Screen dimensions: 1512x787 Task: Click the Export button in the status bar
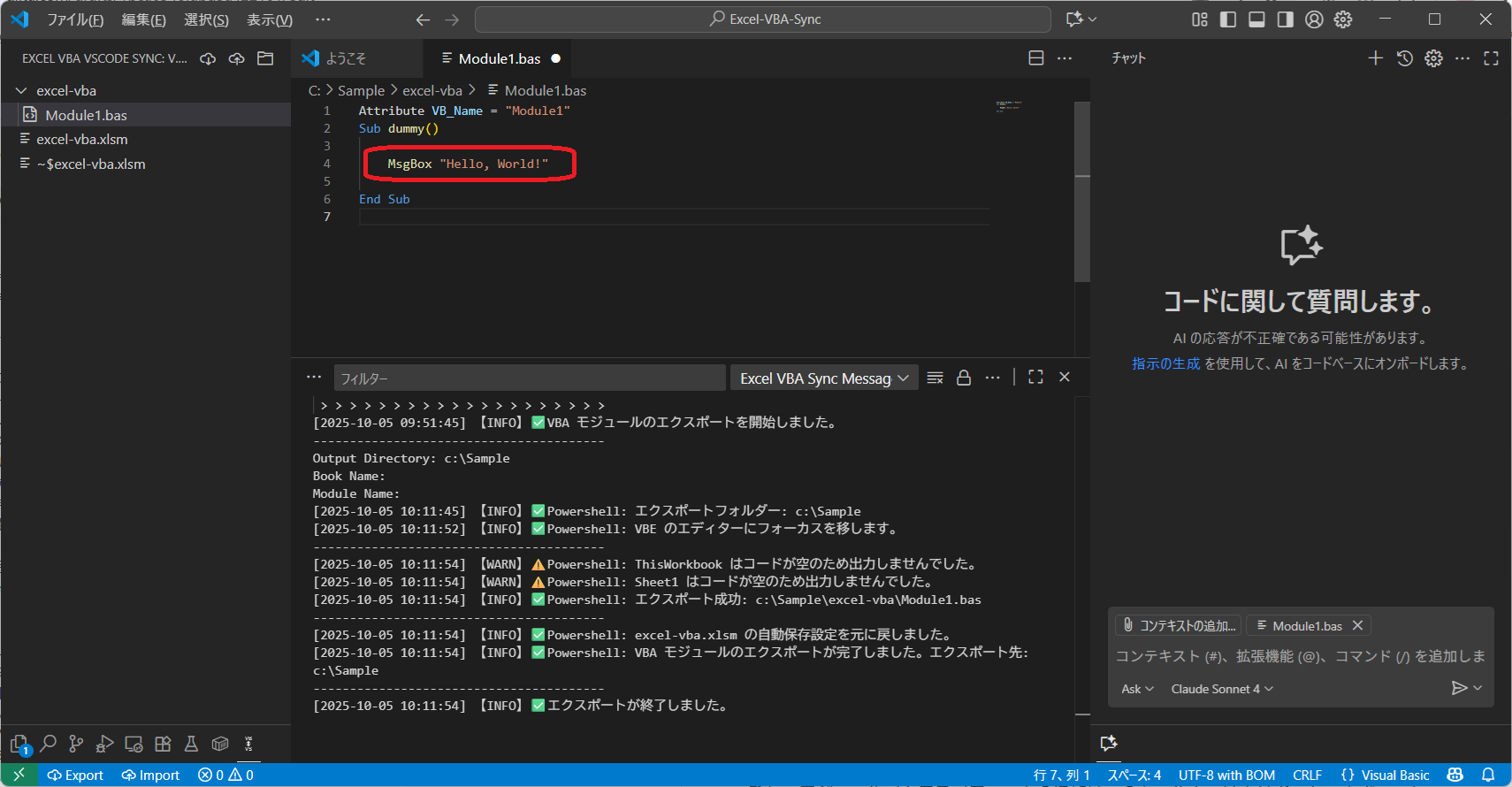[x=75, y=775]
